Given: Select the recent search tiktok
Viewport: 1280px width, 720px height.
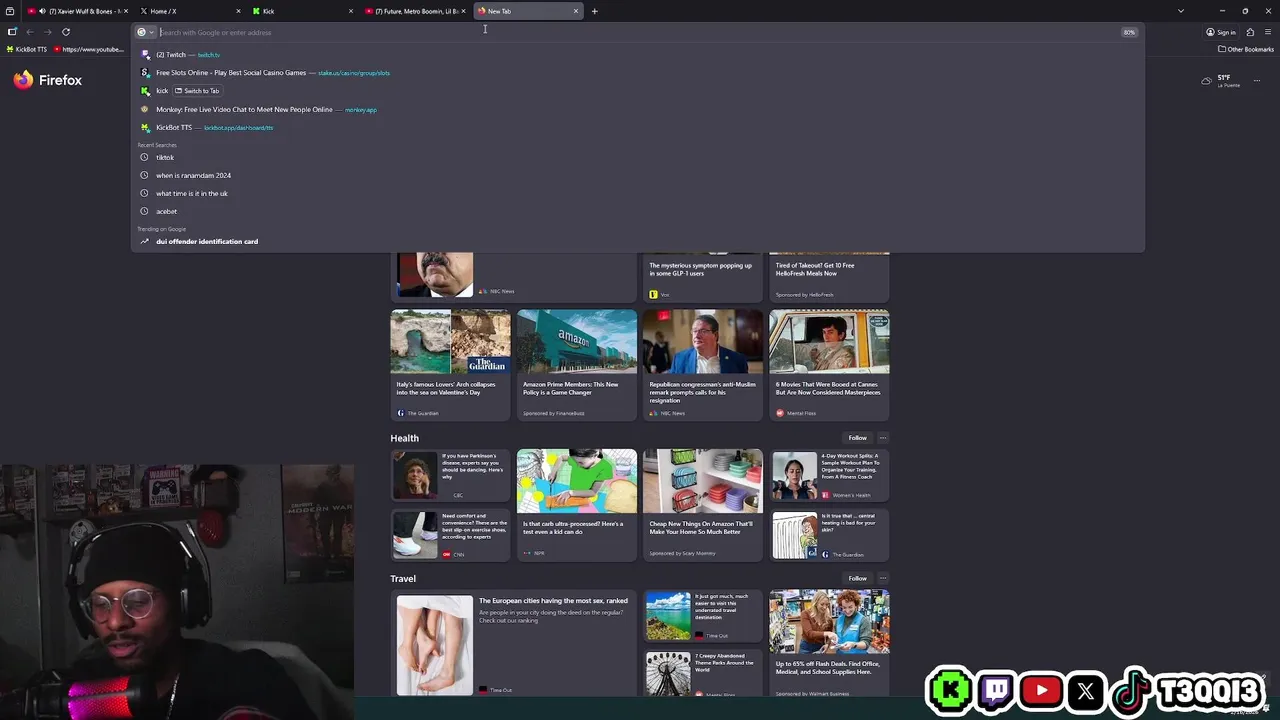Looking at the screenshot, I should click(x=638, y=157).
